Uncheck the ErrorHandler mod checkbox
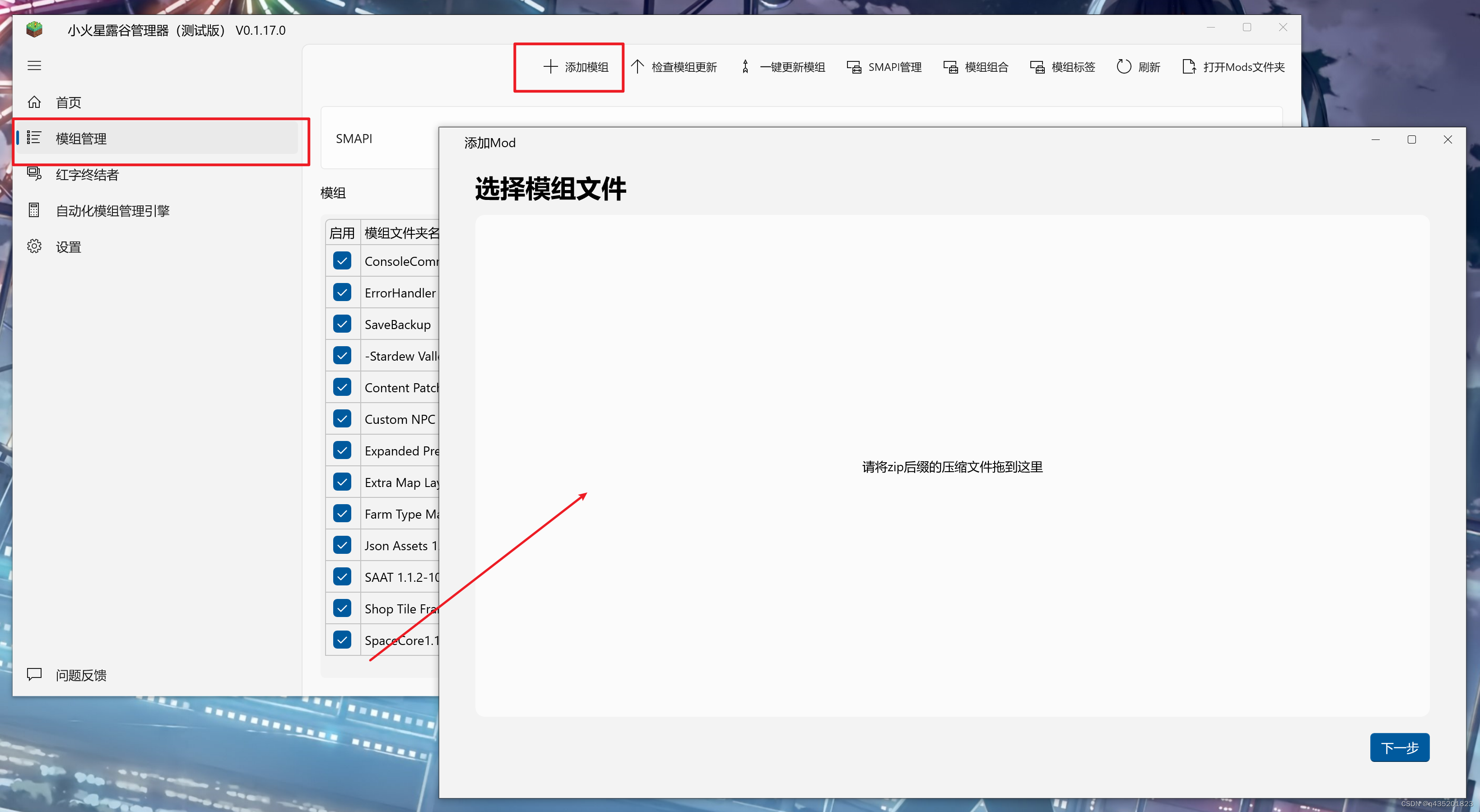This screenshot has width=1480, height=812. [x=342, y=292]
